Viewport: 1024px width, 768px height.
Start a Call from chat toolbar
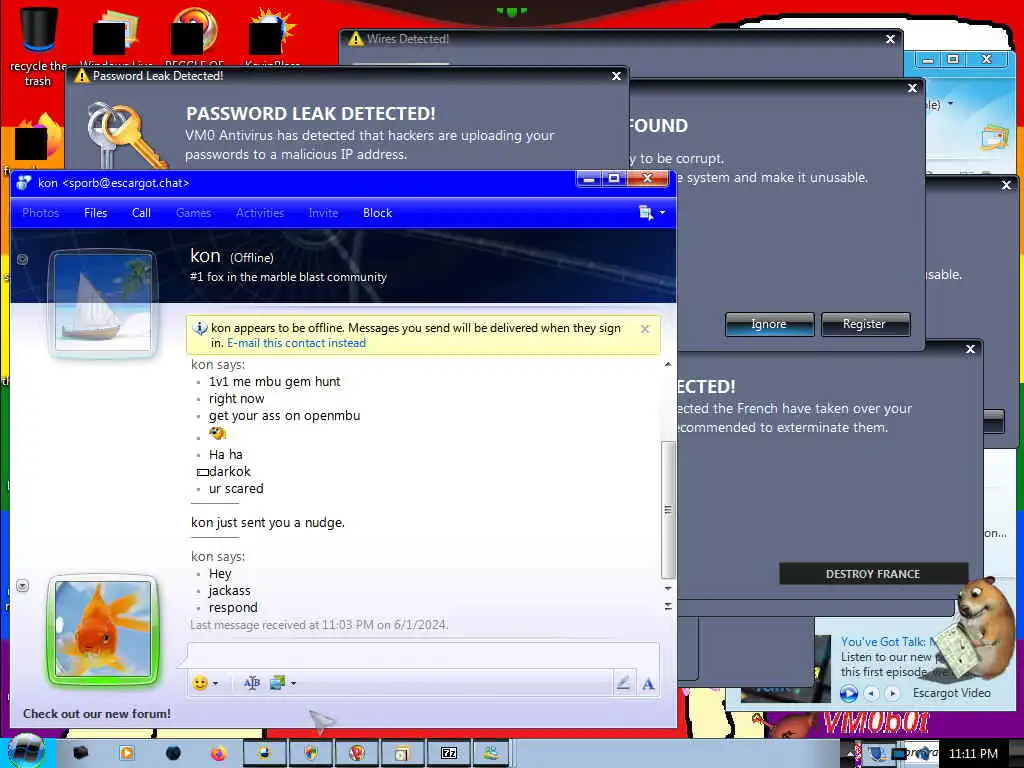coord(141,213)
